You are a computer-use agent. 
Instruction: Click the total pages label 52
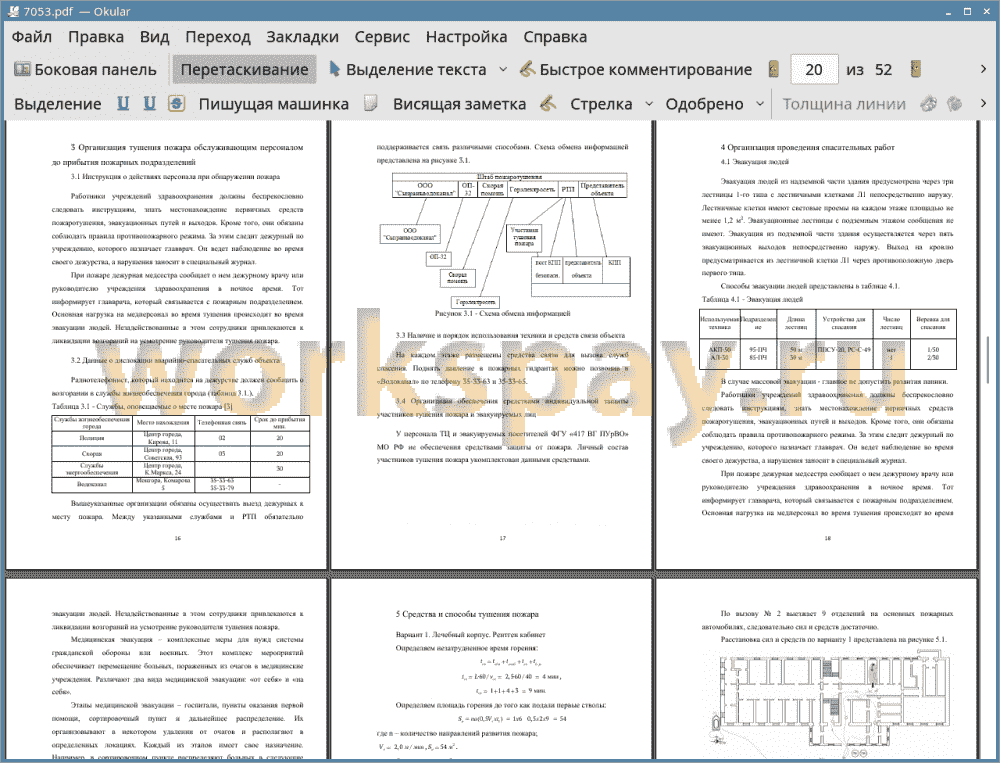pyautogui.click(x=883, y=70)
